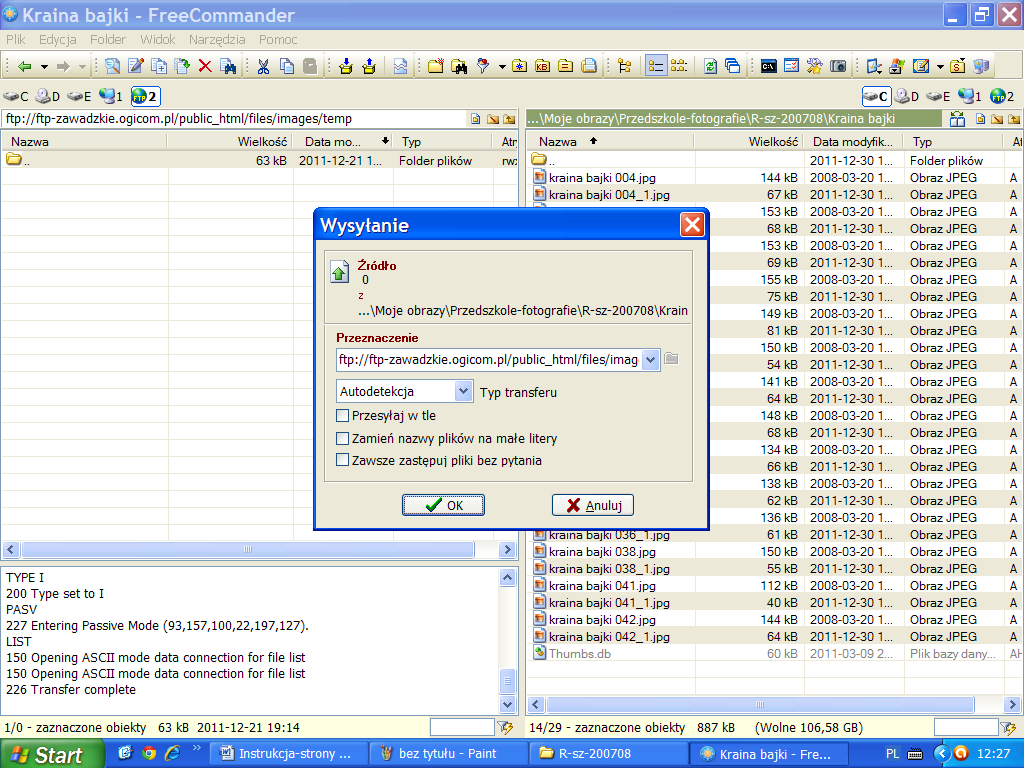Click browse folder icon next to destination field

[671, 359]
